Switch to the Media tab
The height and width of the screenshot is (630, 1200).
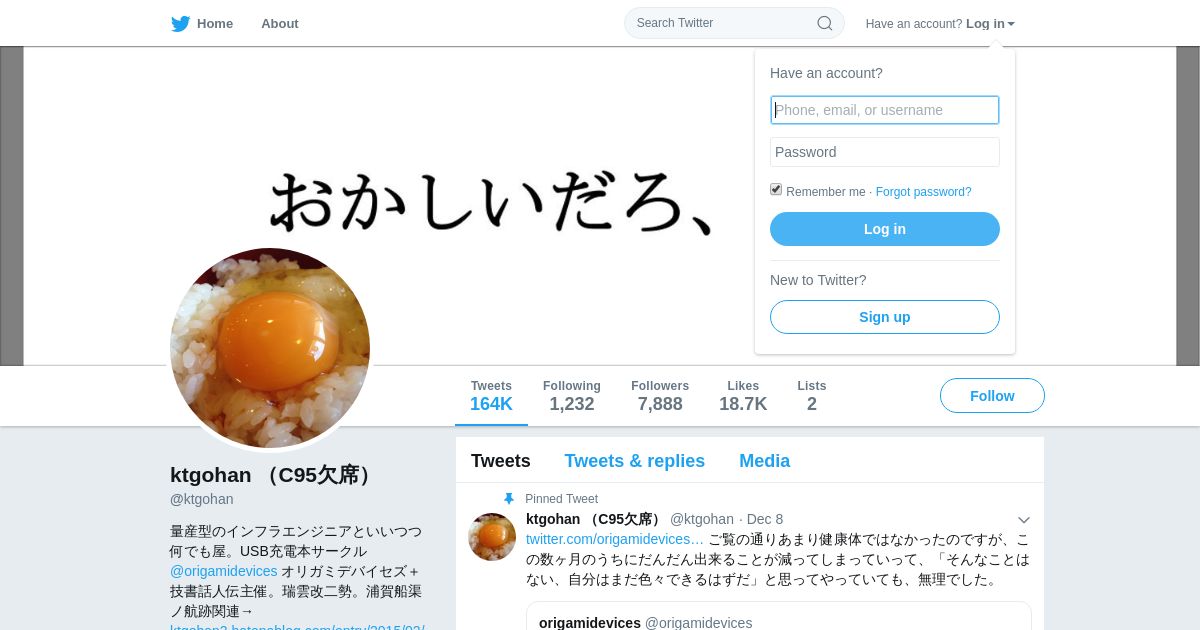point(765,461)
